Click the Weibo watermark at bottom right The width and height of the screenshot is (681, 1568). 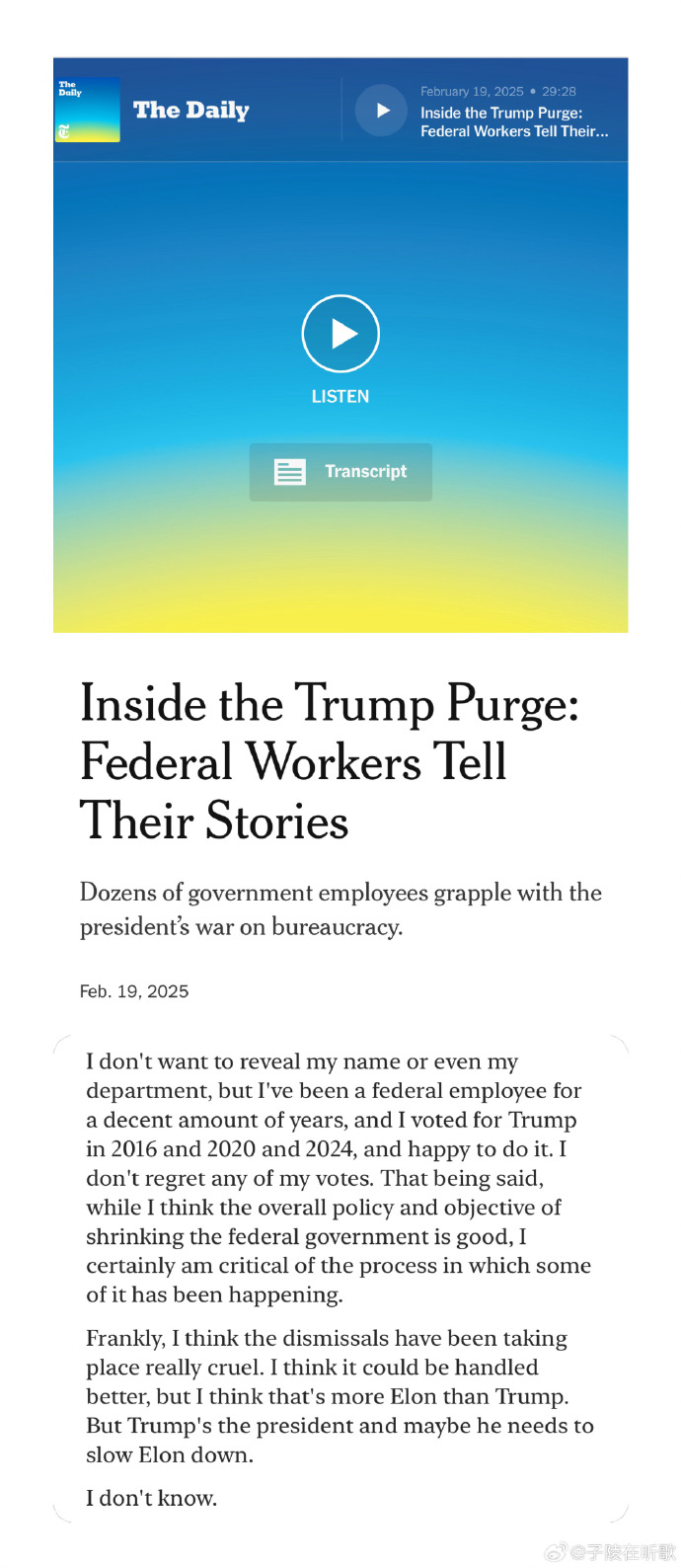pyautogui.click(x=611, y=1552)
